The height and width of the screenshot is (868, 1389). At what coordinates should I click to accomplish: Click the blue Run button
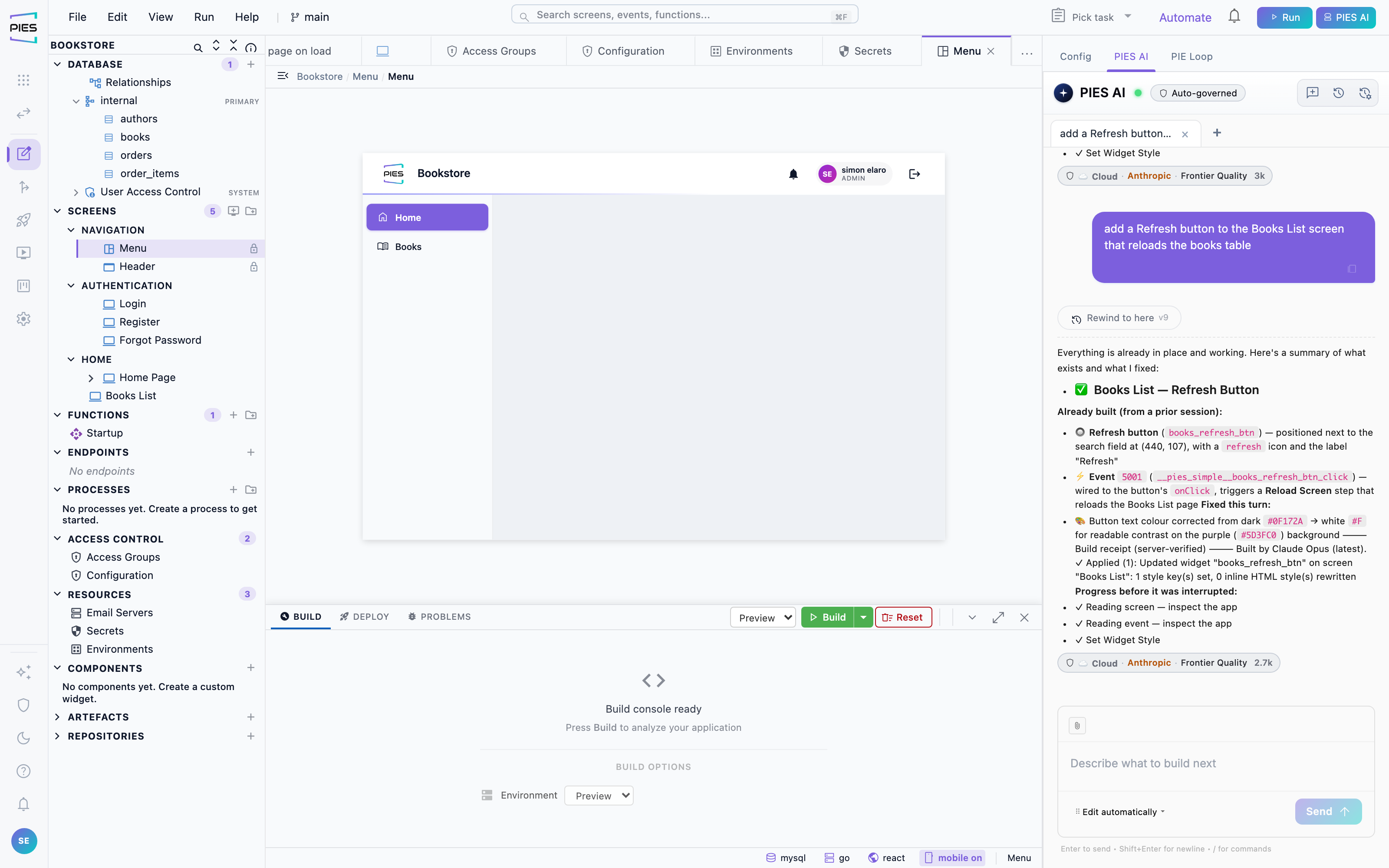click(x=1284, y=17)
